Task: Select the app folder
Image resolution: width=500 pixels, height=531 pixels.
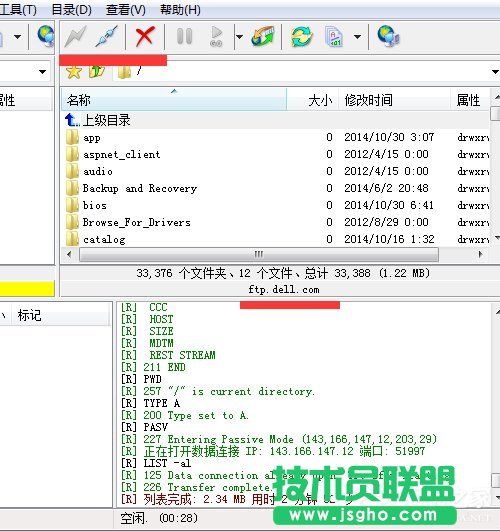Action: point(92,137)
